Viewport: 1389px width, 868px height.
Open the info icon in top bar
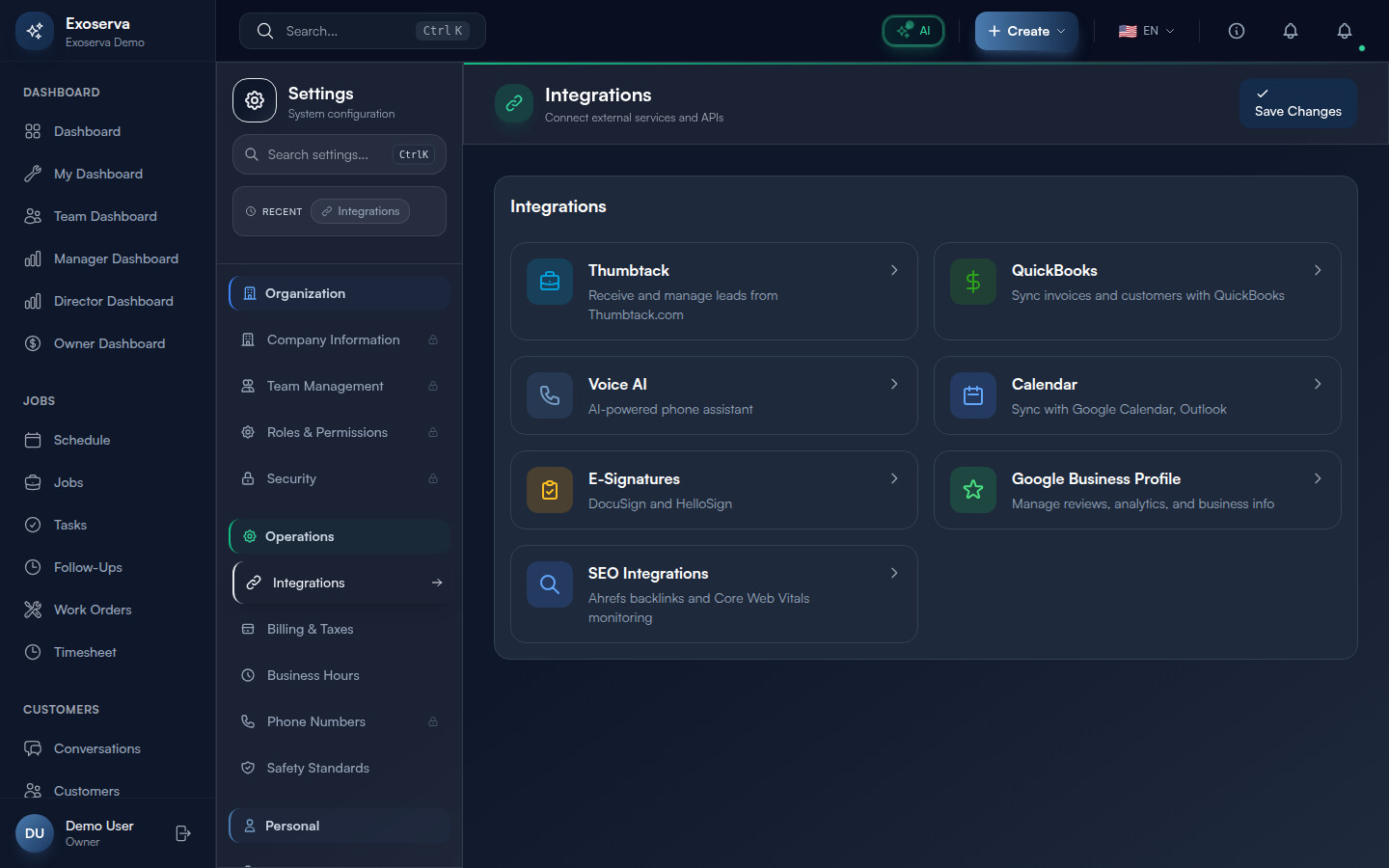point(1236,31)
